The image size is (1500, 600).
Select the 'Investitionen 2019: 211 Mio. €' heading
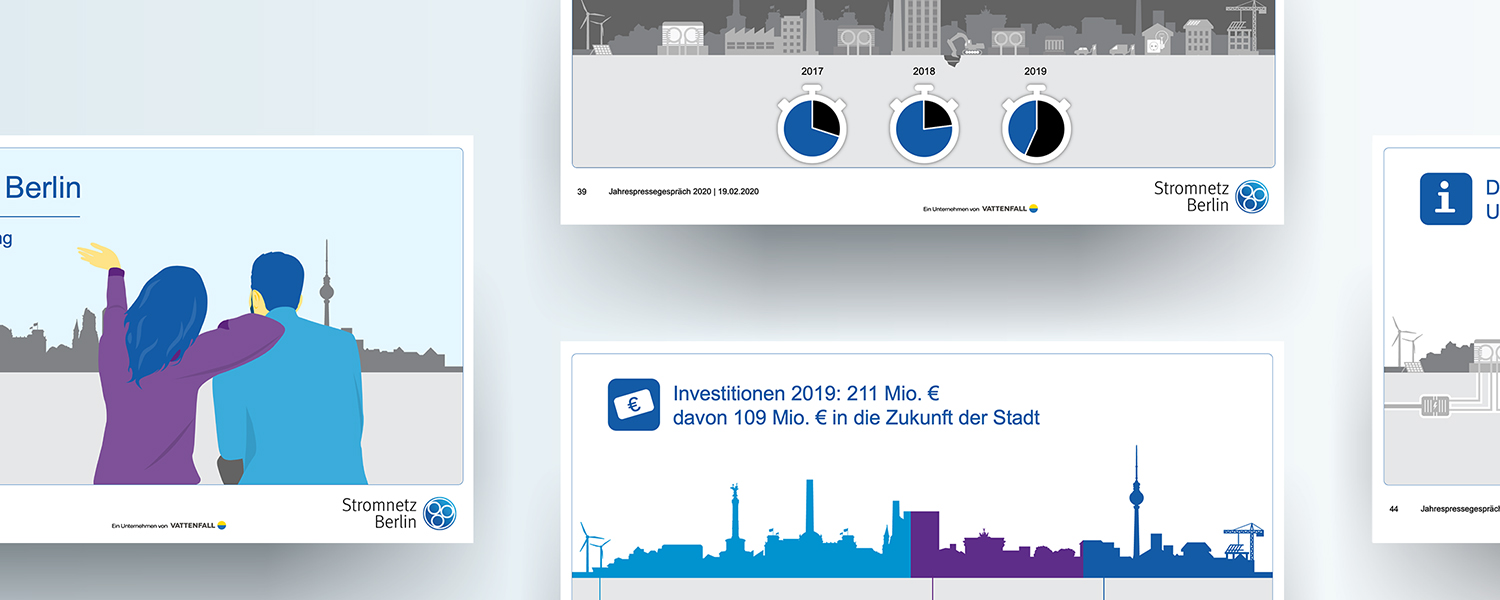806,393
